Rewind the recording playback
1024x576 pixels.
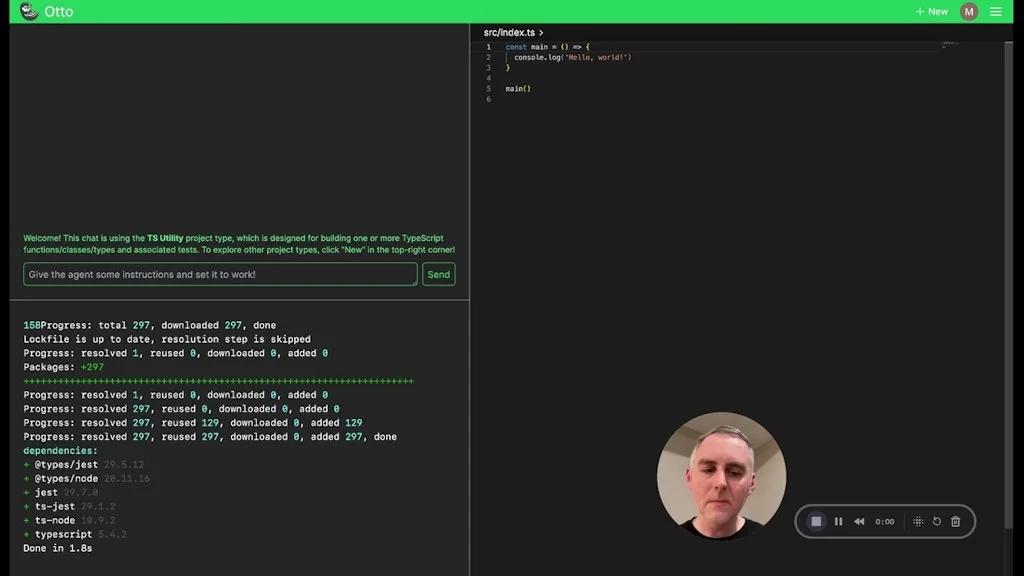tap(859, 521)
